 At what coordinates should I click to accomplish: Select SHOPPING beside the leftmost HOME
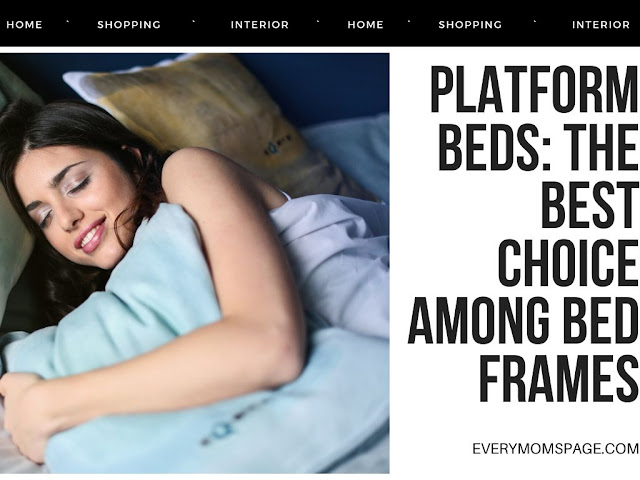click(129, 25)
